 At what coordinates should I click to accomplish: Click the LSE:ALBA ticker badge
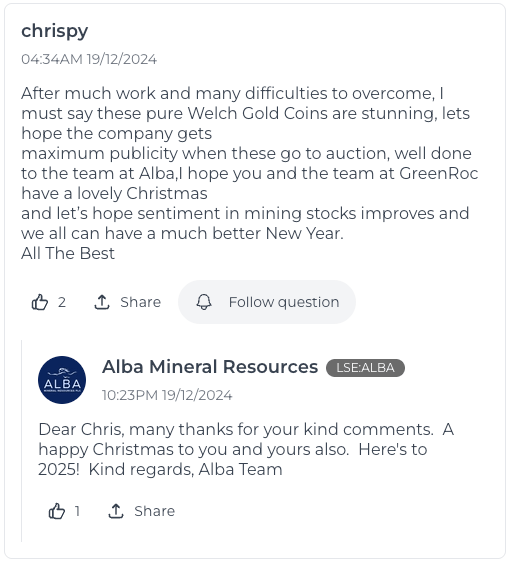pyautogui.click(x=365, y=368)
